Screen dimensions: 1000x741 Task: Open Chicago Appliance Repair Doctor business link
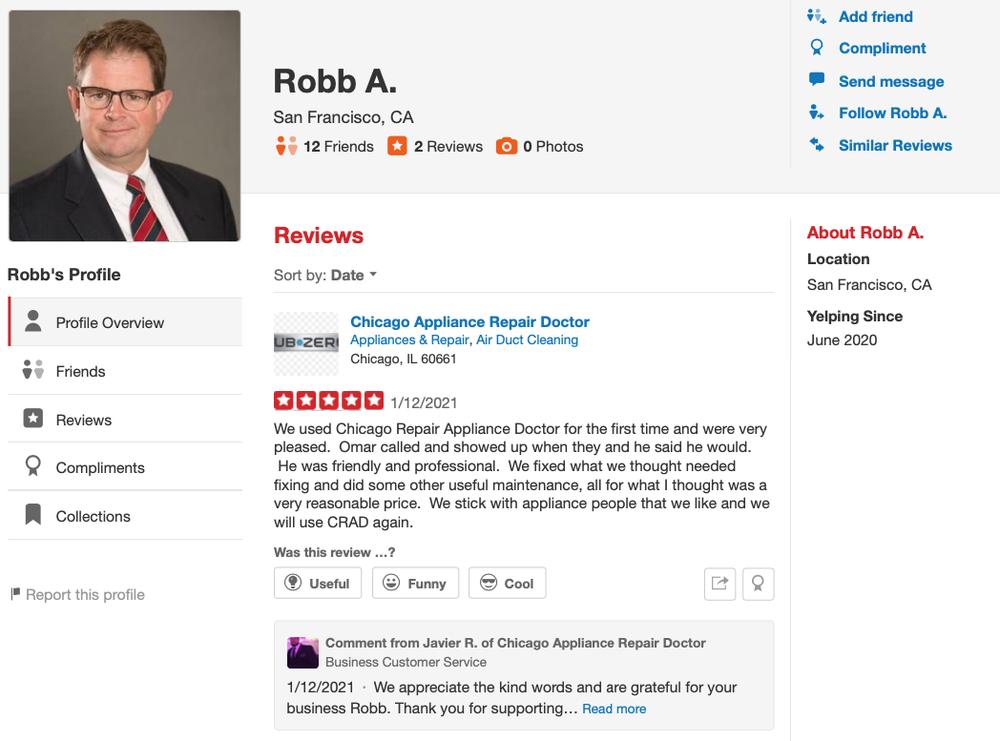(470, 322)
